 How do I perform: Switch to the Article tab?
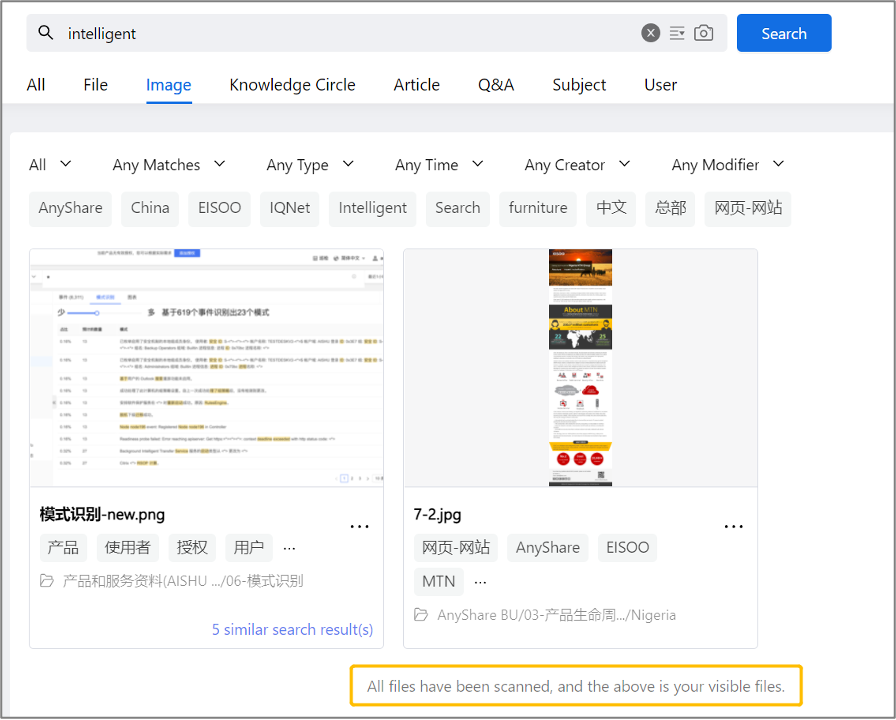(416, 85)
